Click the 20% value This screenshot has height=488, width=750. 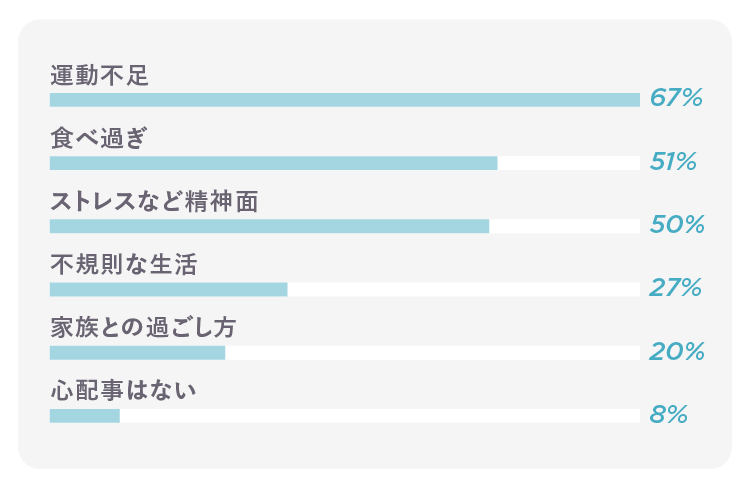[677, 351]
